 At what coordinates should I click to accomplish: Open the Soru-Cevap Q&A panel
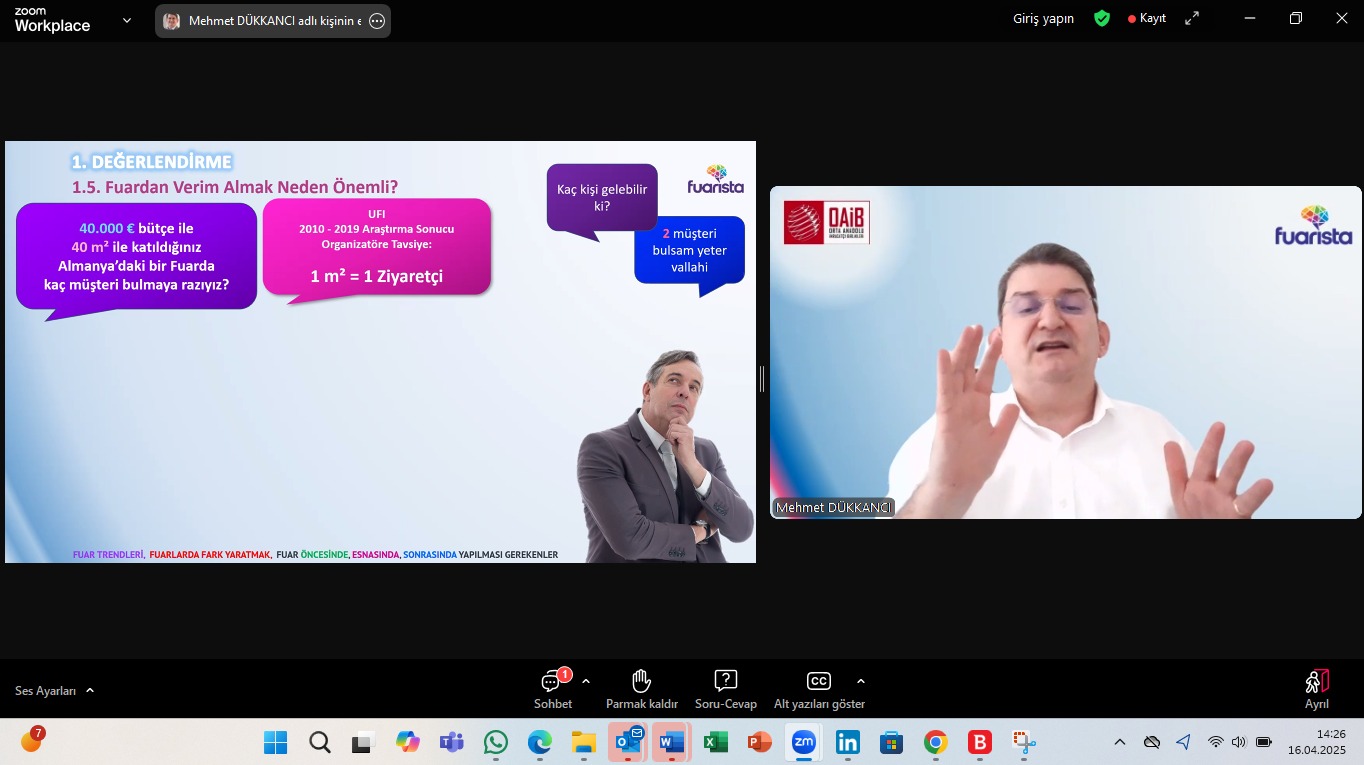click(726, 689)
